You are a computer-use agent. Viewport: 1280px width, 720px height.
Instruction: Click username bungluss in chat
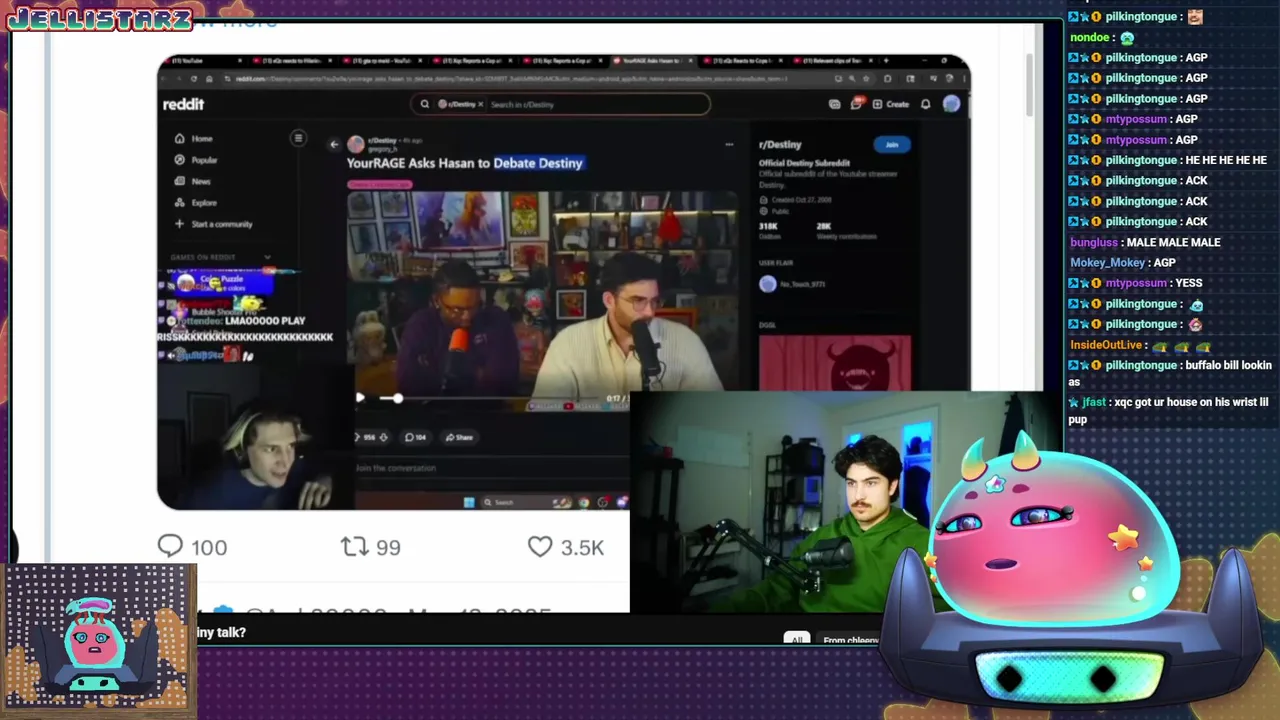click(1093, 242)
